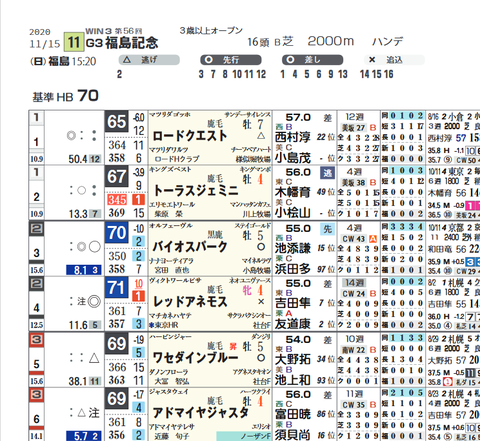Image resolution: width=480 pixels, height=441 pixels.
Task: Click trainer name 小島茂
Action: pyautogui.click(x=292, y=158)
